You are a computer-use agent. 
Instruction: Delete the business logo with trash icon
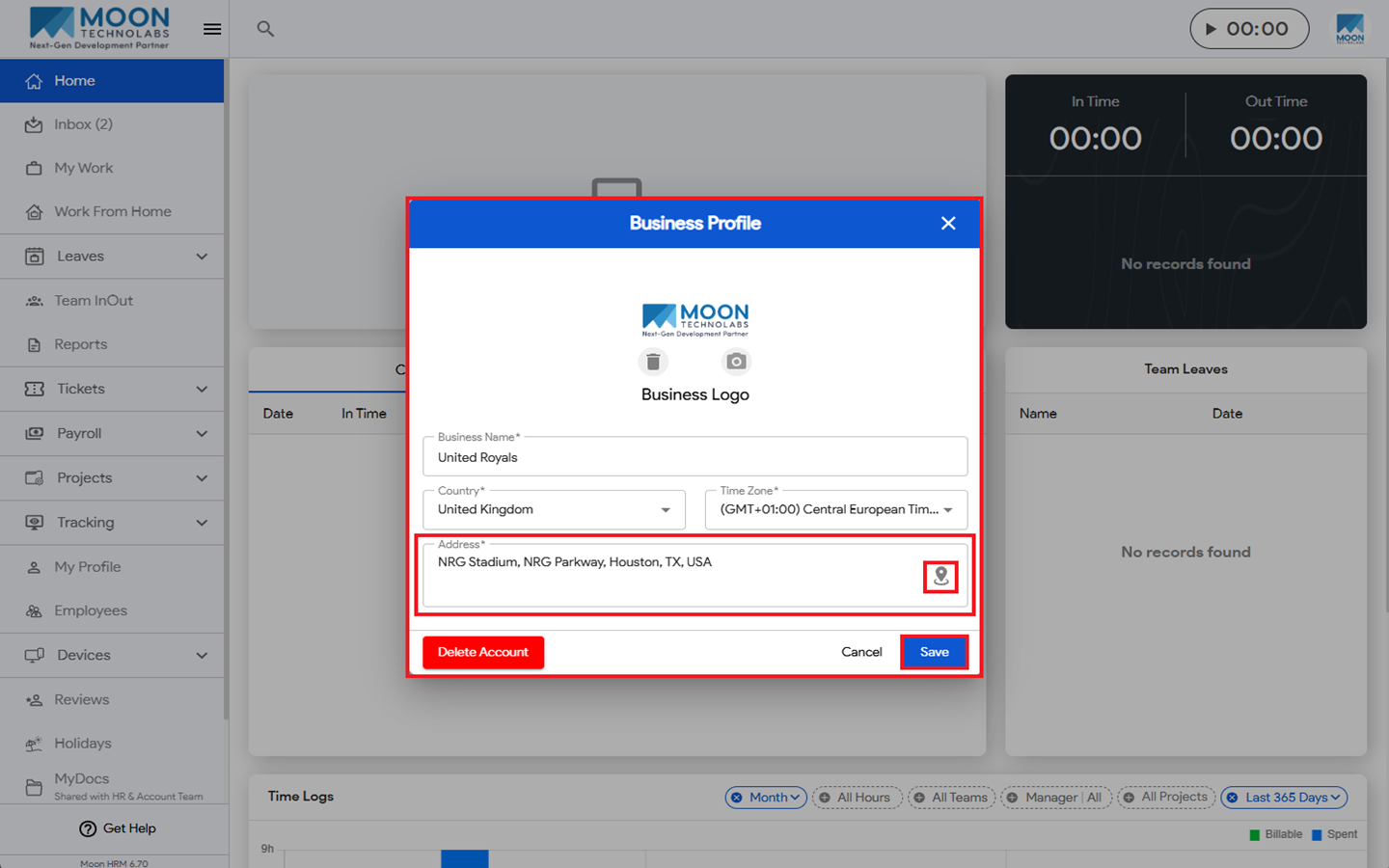coord(653,362)
